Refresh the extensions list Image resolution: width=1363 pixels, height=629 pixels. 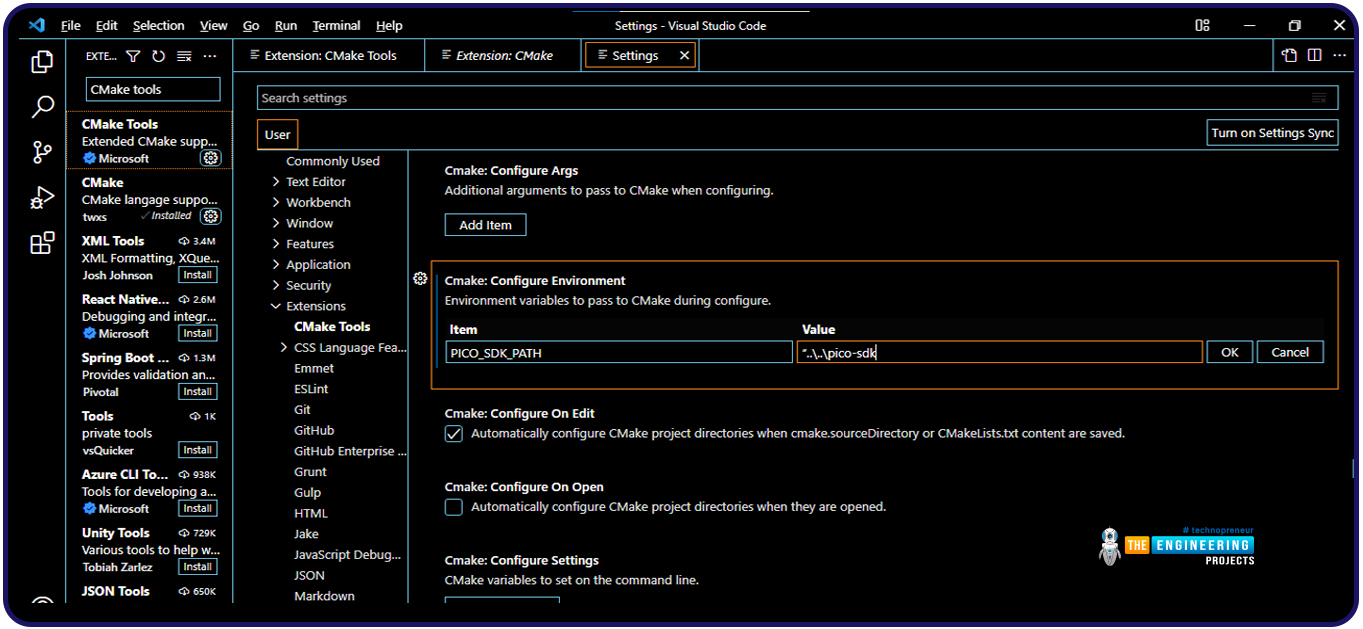point(158,56)
